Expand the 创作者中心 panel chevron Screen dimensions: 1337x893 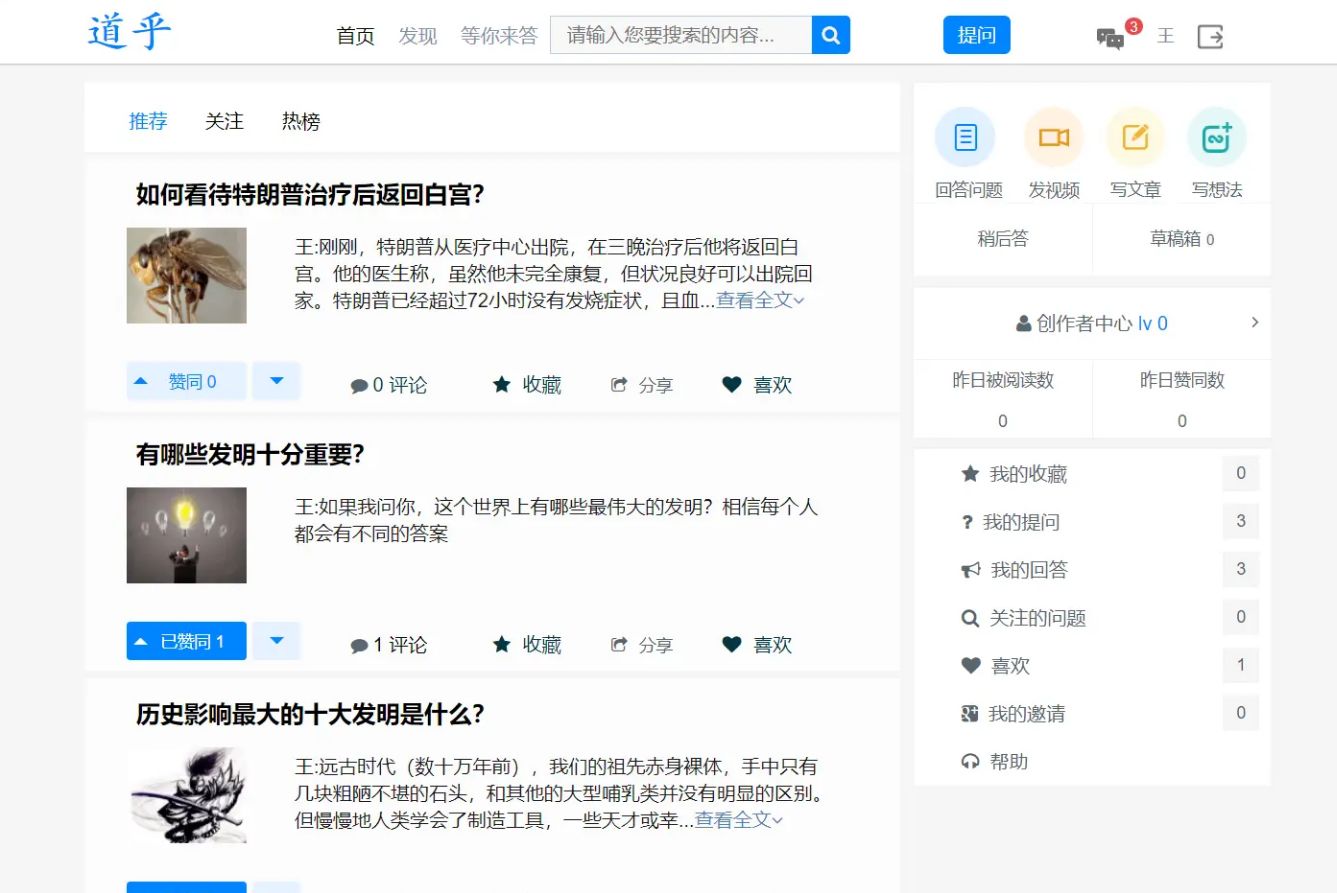coord(1256,323)
